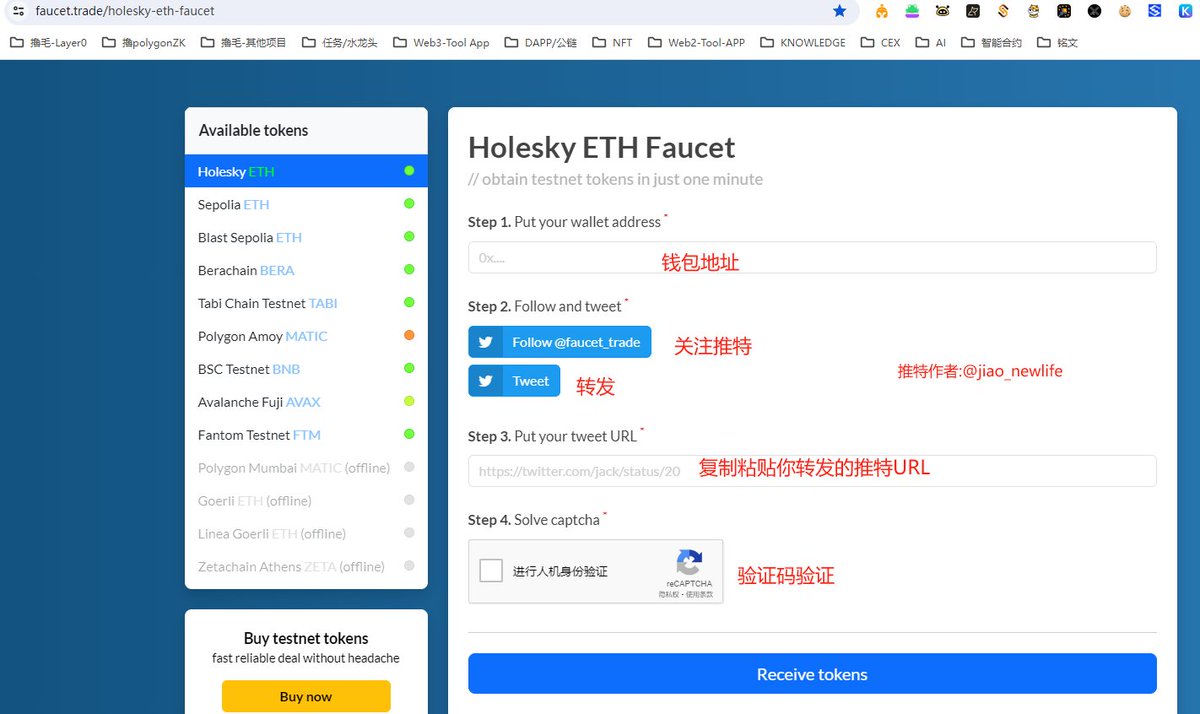Click offline Polygon Mumbai MATIC entry
This screenshot has height=714, width=1200.
(x=306, y=468)
